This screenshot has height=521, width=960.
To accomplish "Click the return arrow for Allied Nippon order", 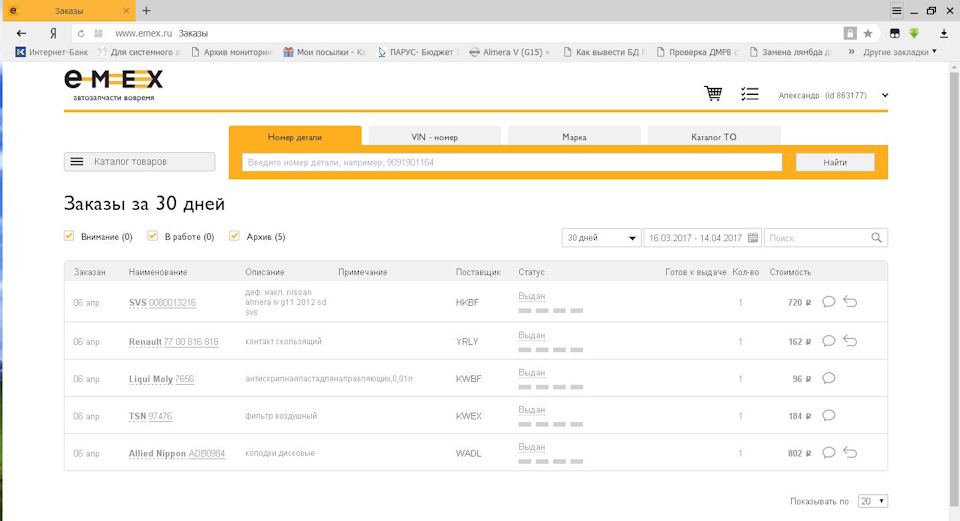I will [850, 452].
